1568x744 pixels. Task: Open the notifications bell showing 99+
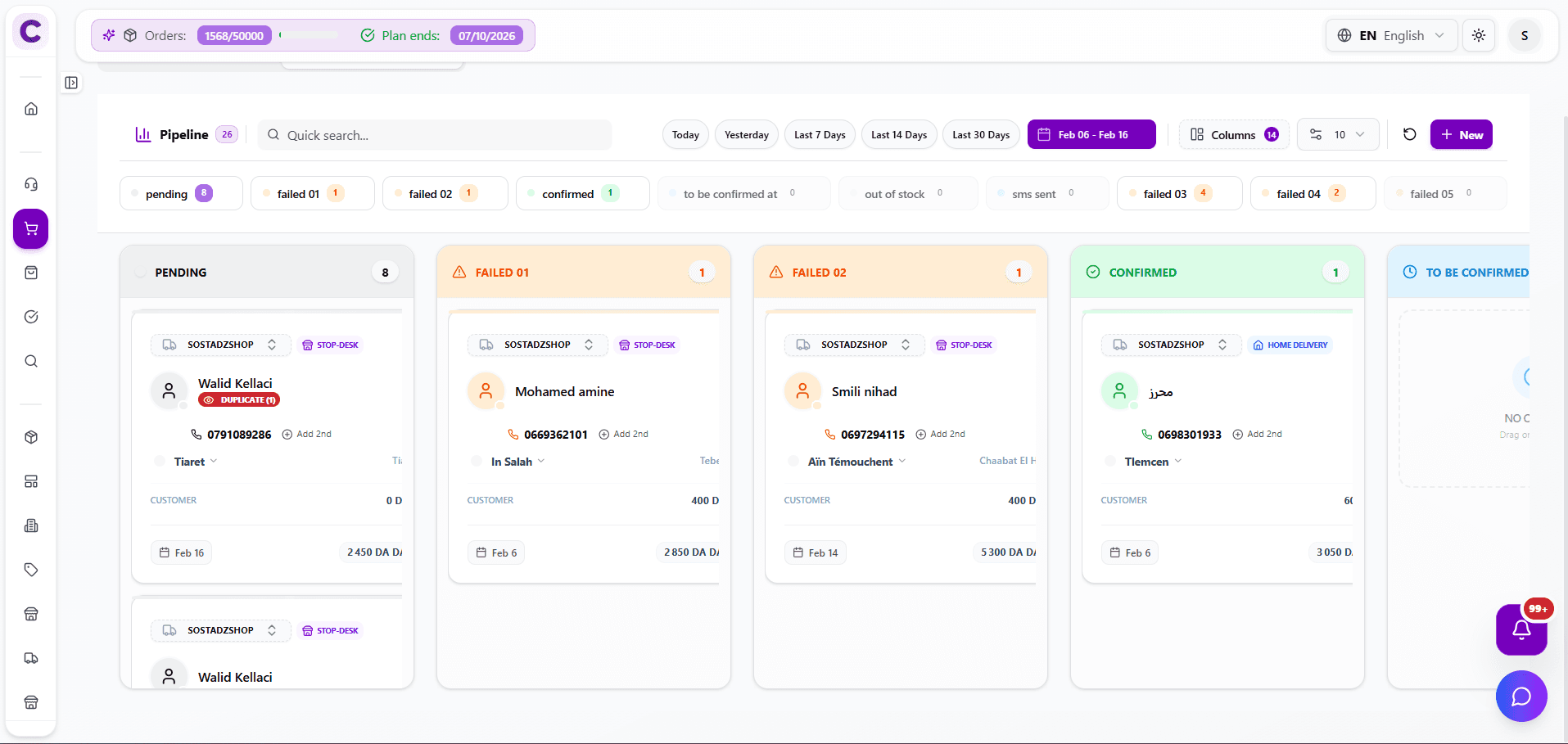click(x=1521, y=630)
